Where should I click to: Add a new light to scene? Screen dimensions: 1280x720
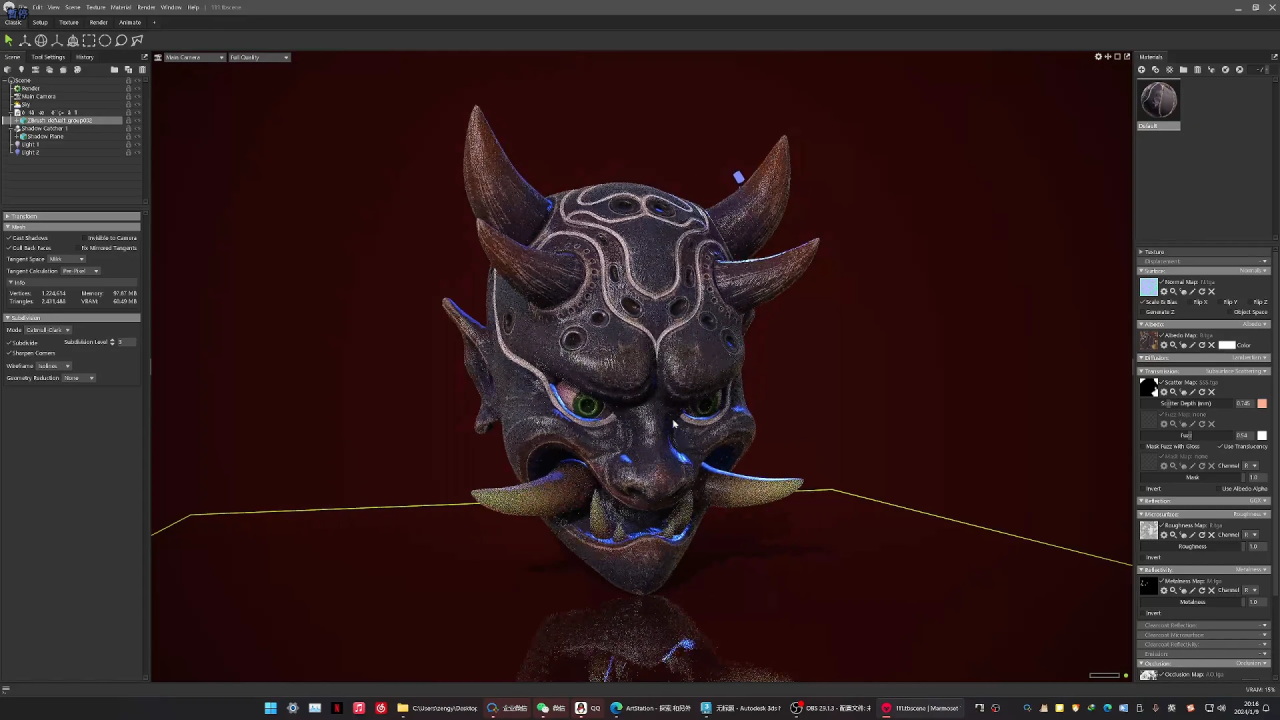pyautogui.click(x=20, y=70)
